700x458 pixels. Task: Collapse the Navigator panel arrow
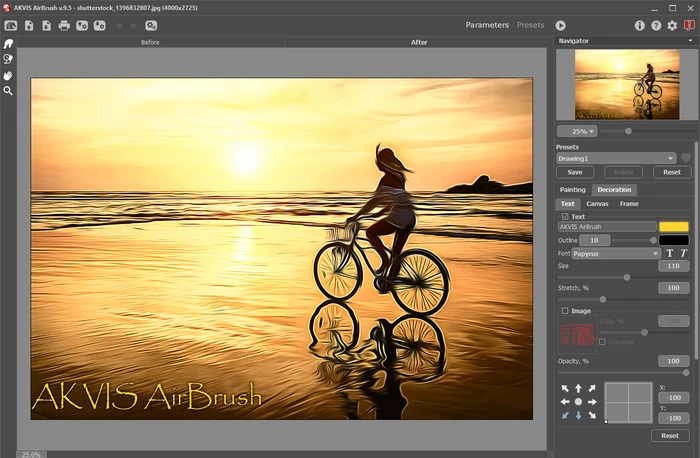[690, 41]
